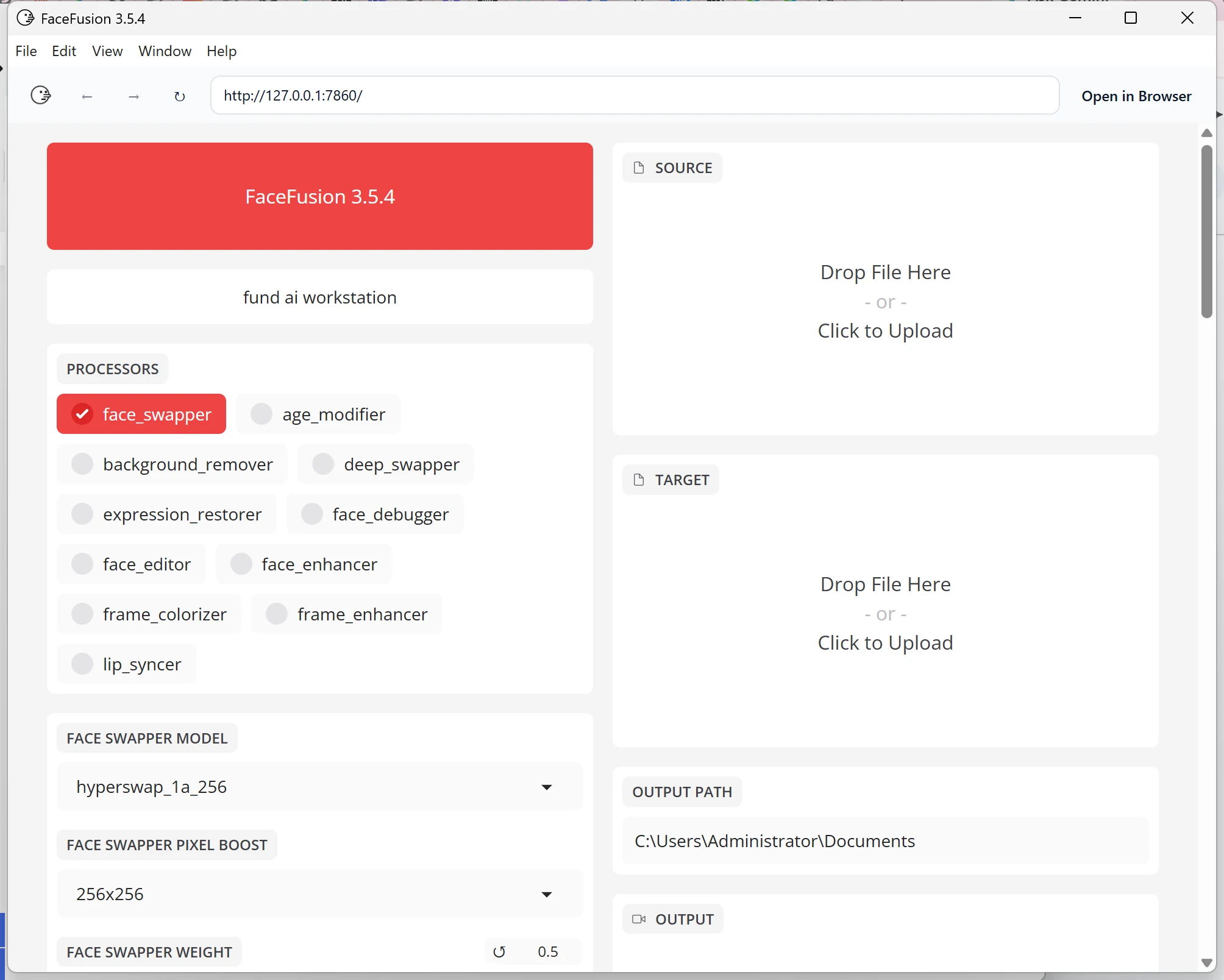Image resolution: width=1224 pixels, height=980 pixels.
Task: Click the FACE SWAPPER WEIGHT label
Action: click(x=149, y=952)
